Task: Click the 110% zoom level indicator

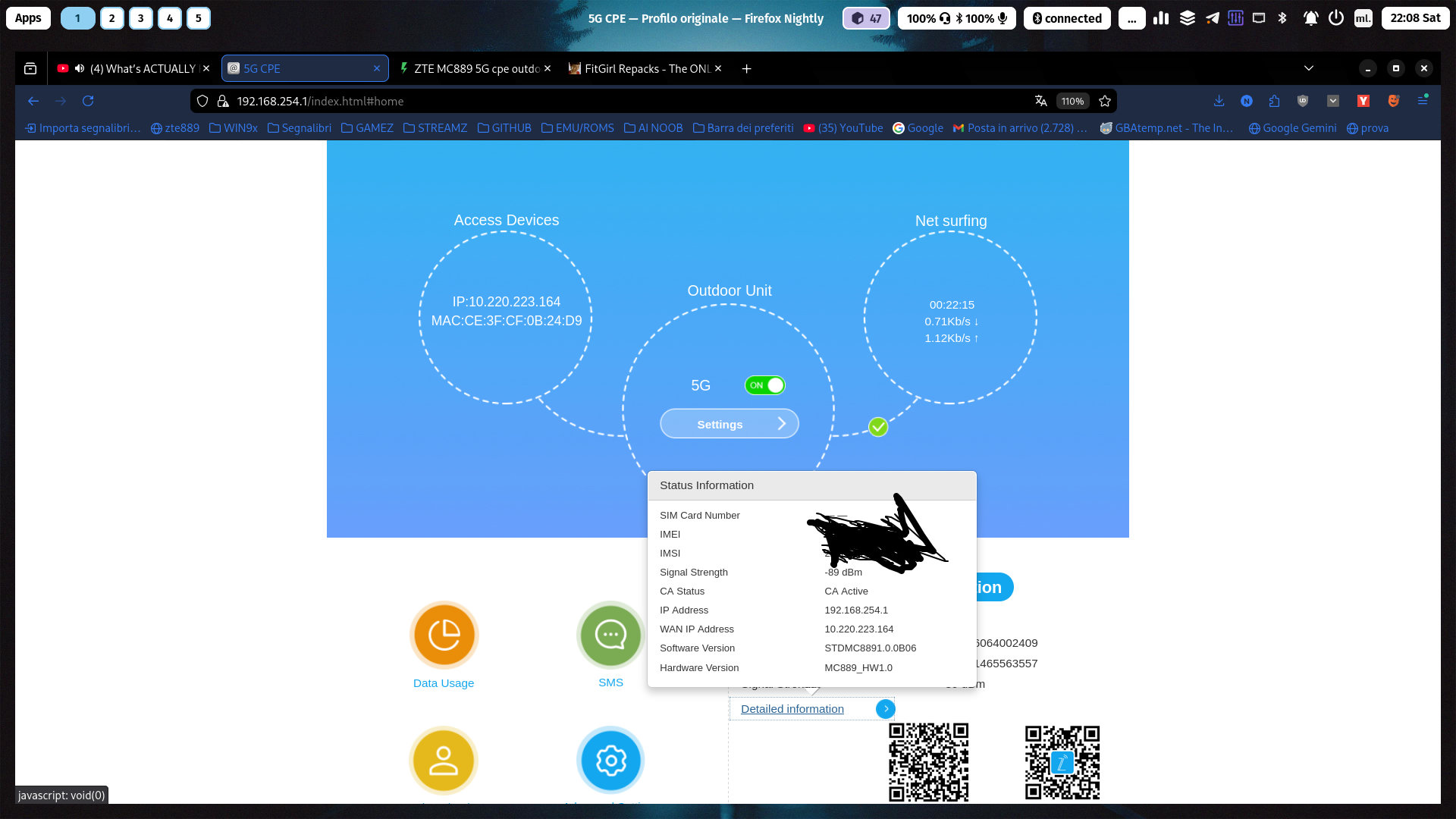Action: 1072,101
